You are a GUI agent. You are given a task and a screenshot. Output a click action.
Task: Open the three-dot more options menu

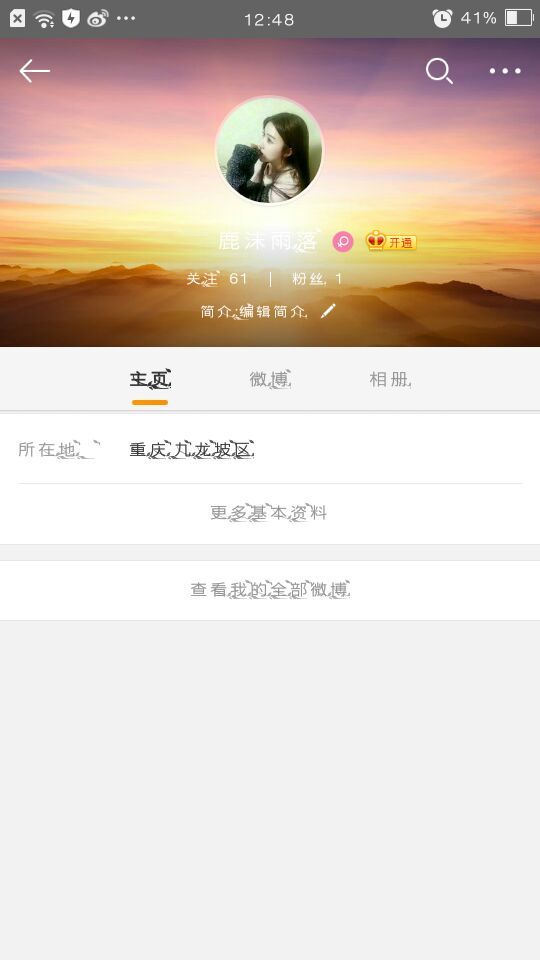click(505, 71)
